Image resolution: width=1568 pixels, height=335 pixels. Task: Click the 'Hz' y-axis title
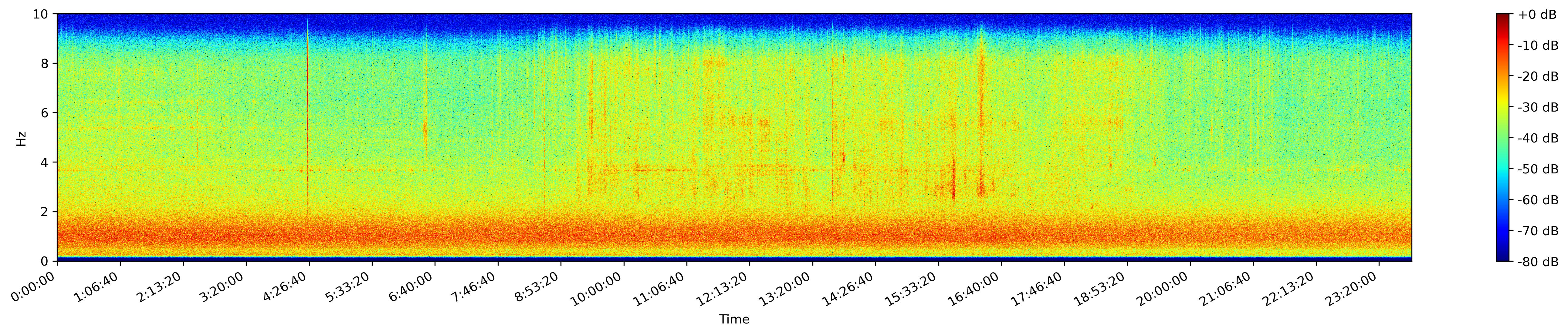[22, 138]
